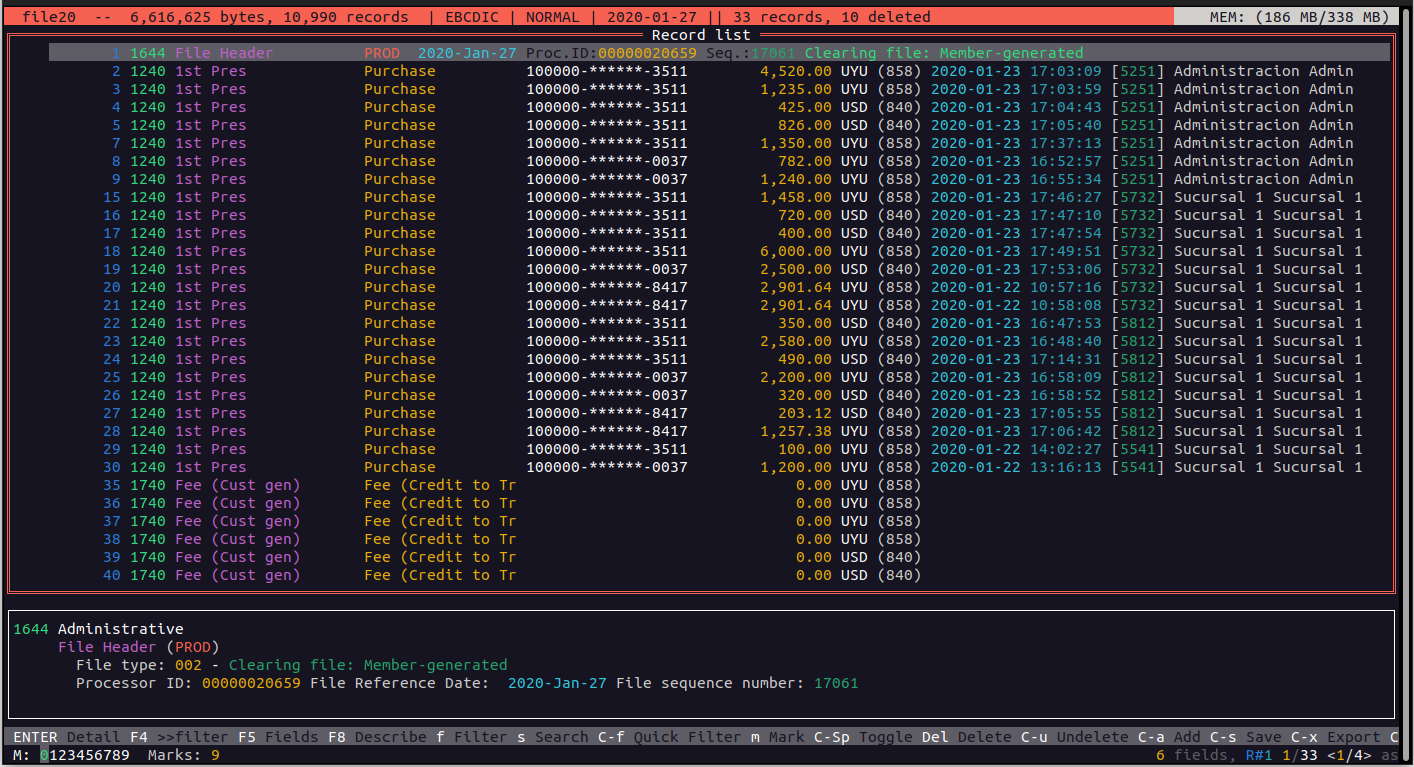
Task: Click the Save command in the bottom bar
Action: click(x=1263, y=737)
